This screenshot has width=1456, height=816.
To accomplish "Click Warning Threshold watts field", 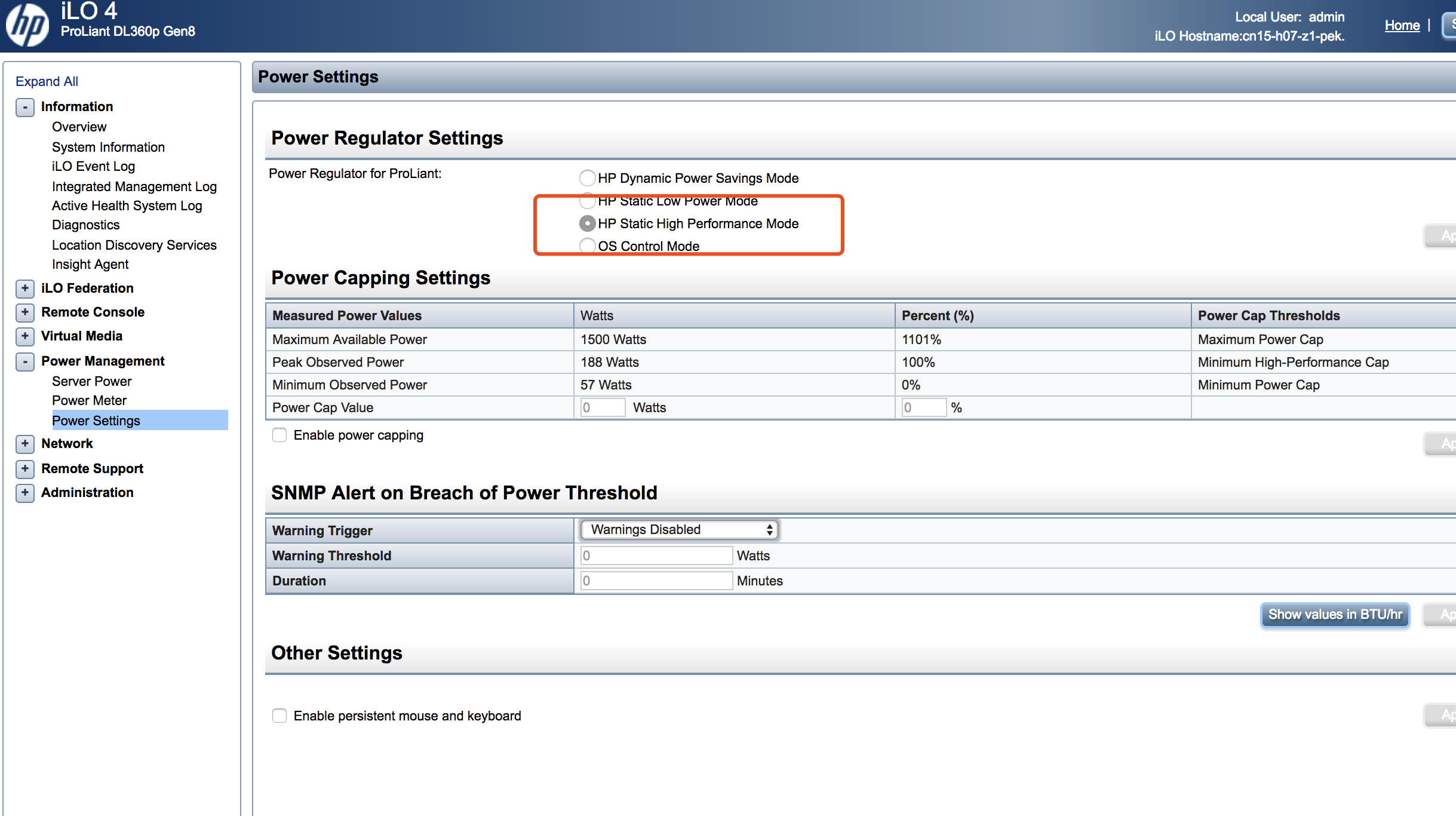I will point(656,556).
